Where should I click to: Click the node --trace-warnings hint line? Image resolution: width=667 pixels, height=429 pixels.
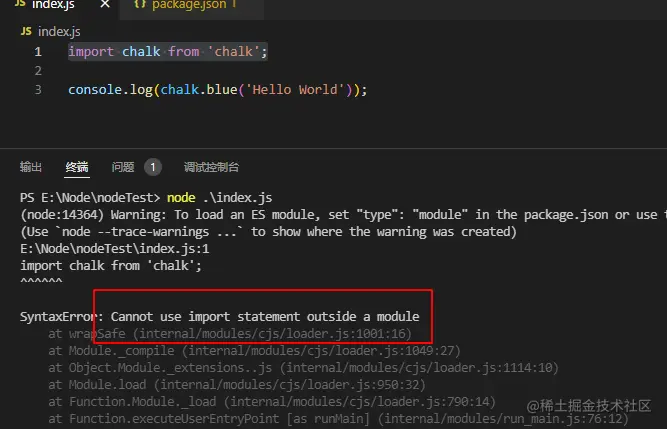[268, 232]
